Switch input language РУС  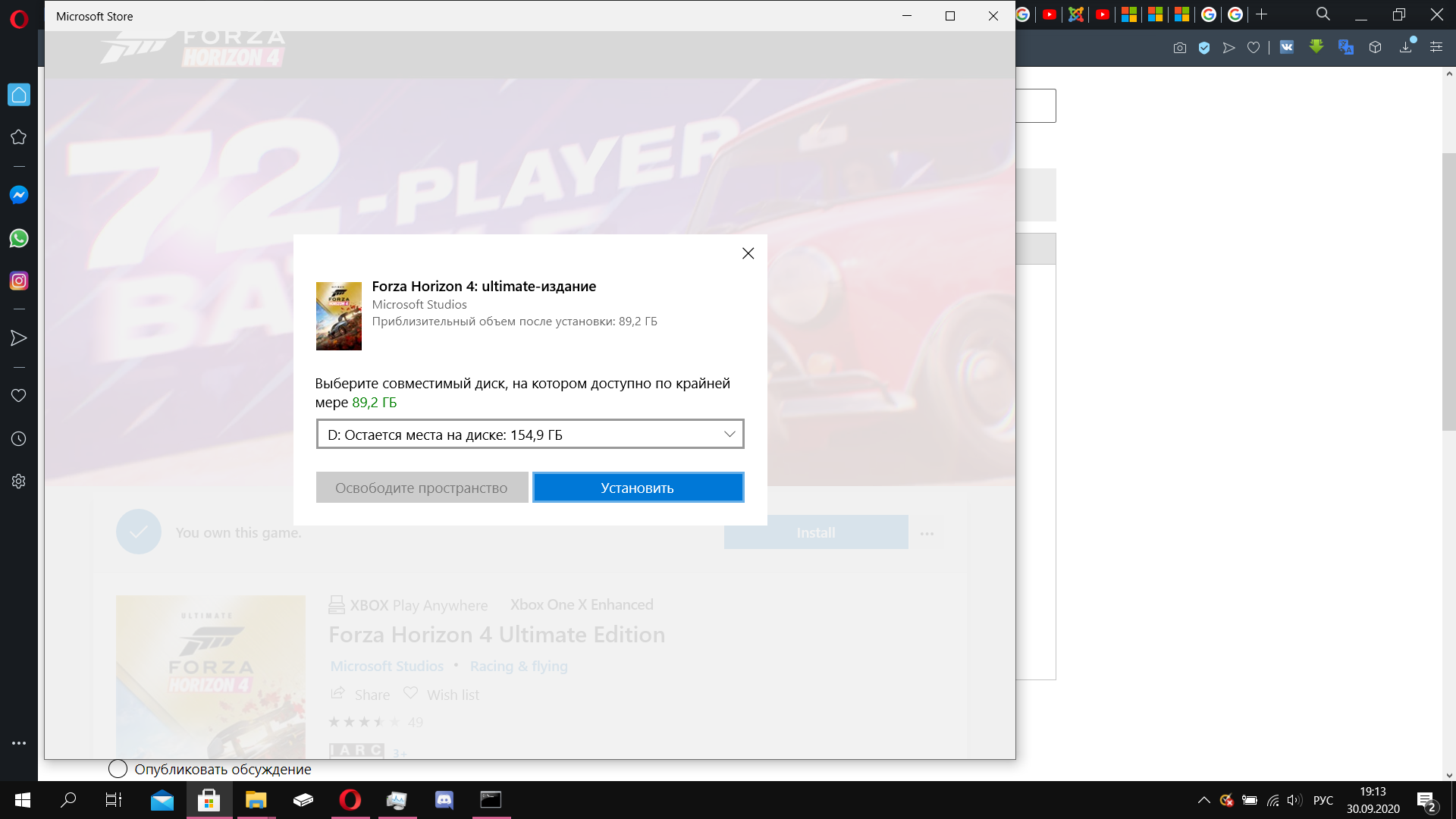click(1323, 800)
